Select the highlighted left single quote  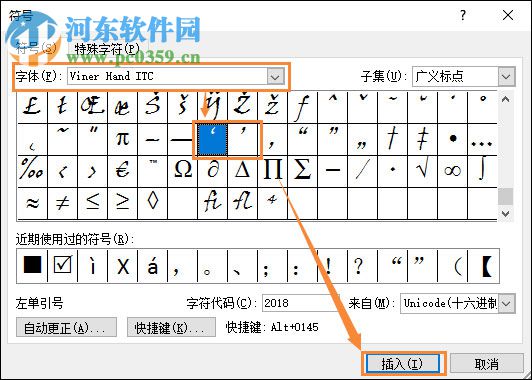coord(212,139)
